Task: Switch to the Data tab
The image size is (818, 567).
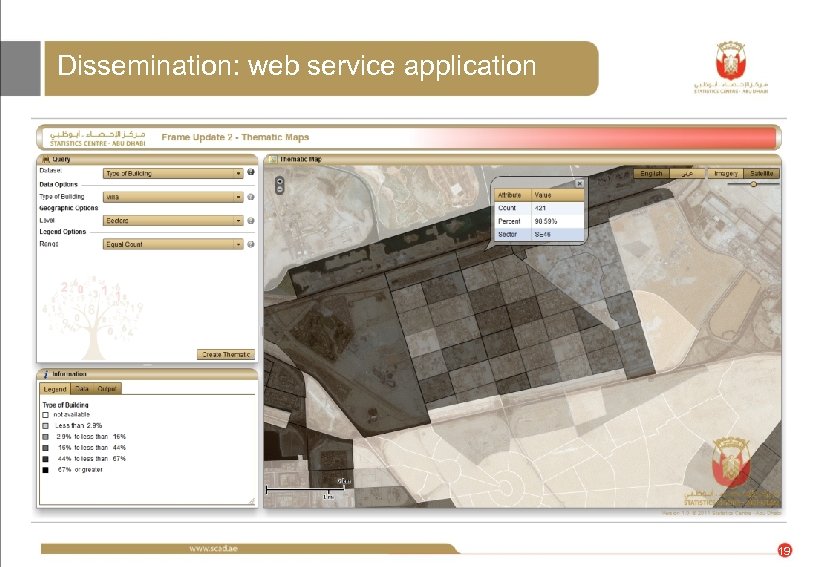Action: (x=81, y=389)
